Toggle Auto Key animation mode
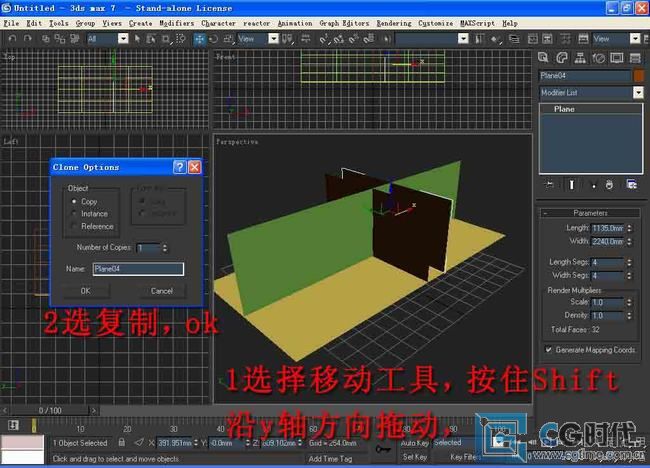 pos(414,443)
